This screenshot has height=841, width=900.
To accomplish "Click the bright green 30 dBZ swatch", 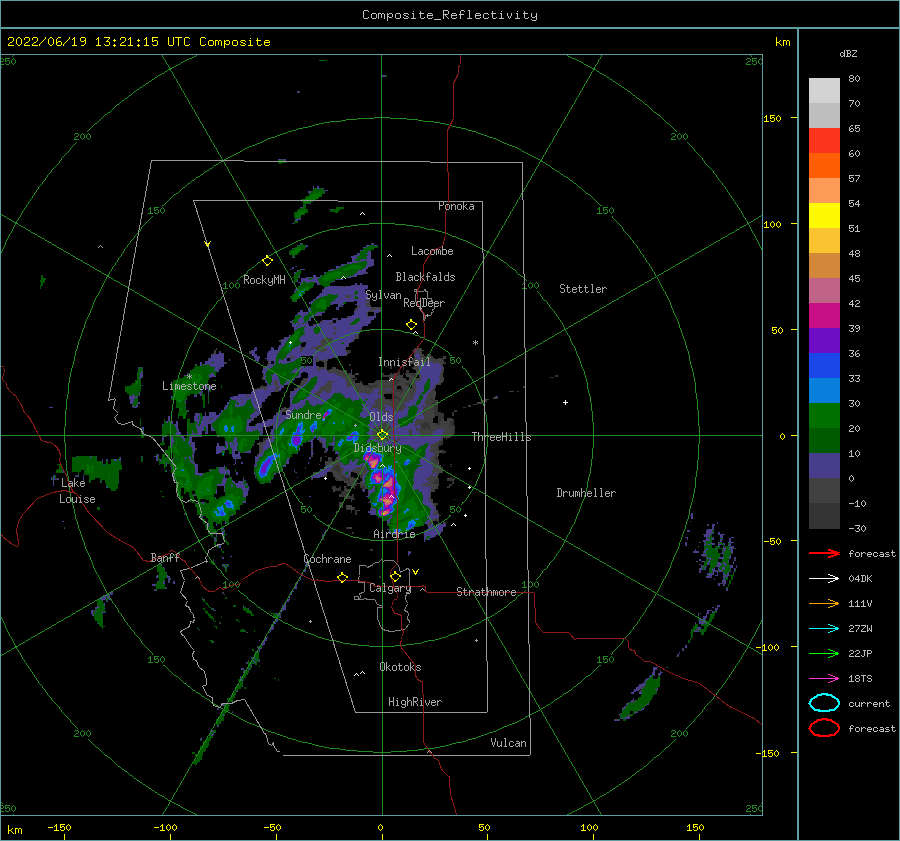I will pyautogui.click(x=824, y=416).
